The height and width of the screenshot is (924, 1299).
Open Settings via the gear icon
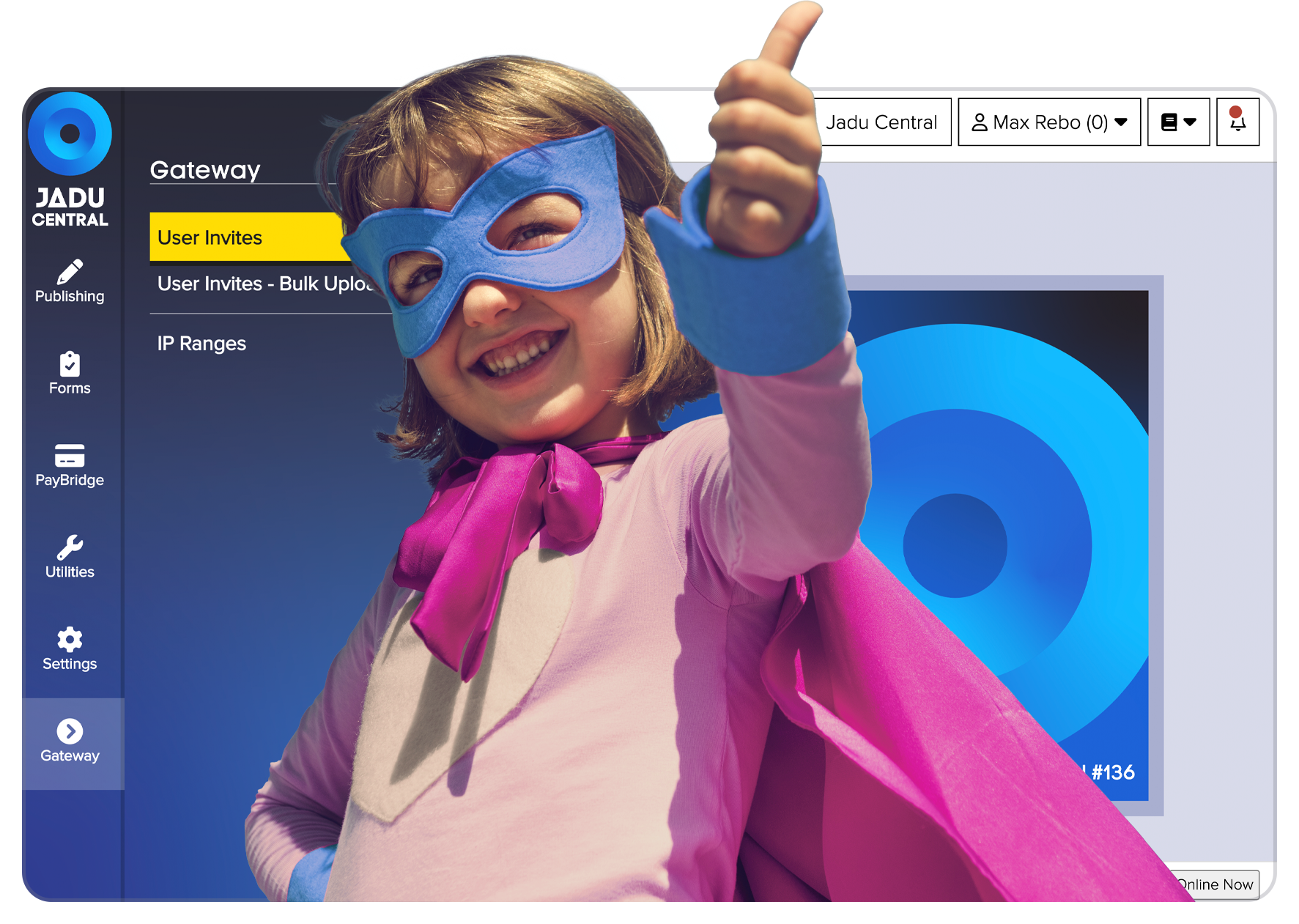click(x=70, y=640)
